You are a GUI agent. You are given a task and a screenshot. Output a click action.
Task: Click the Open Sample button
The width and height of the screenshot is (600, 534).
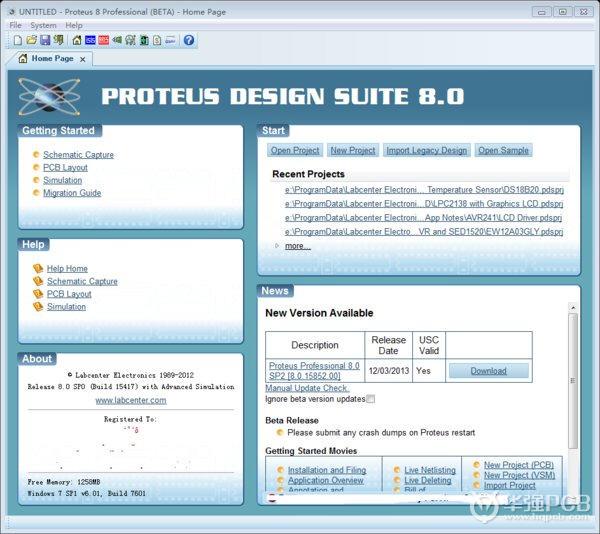coord(503,151)
